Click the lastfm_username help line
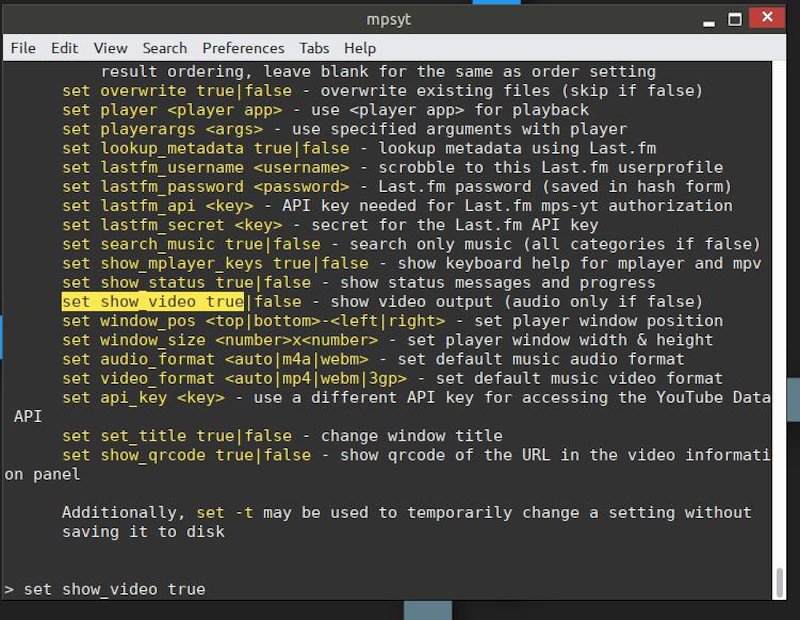This screenshot has width=800, height=620. [300, 167]
